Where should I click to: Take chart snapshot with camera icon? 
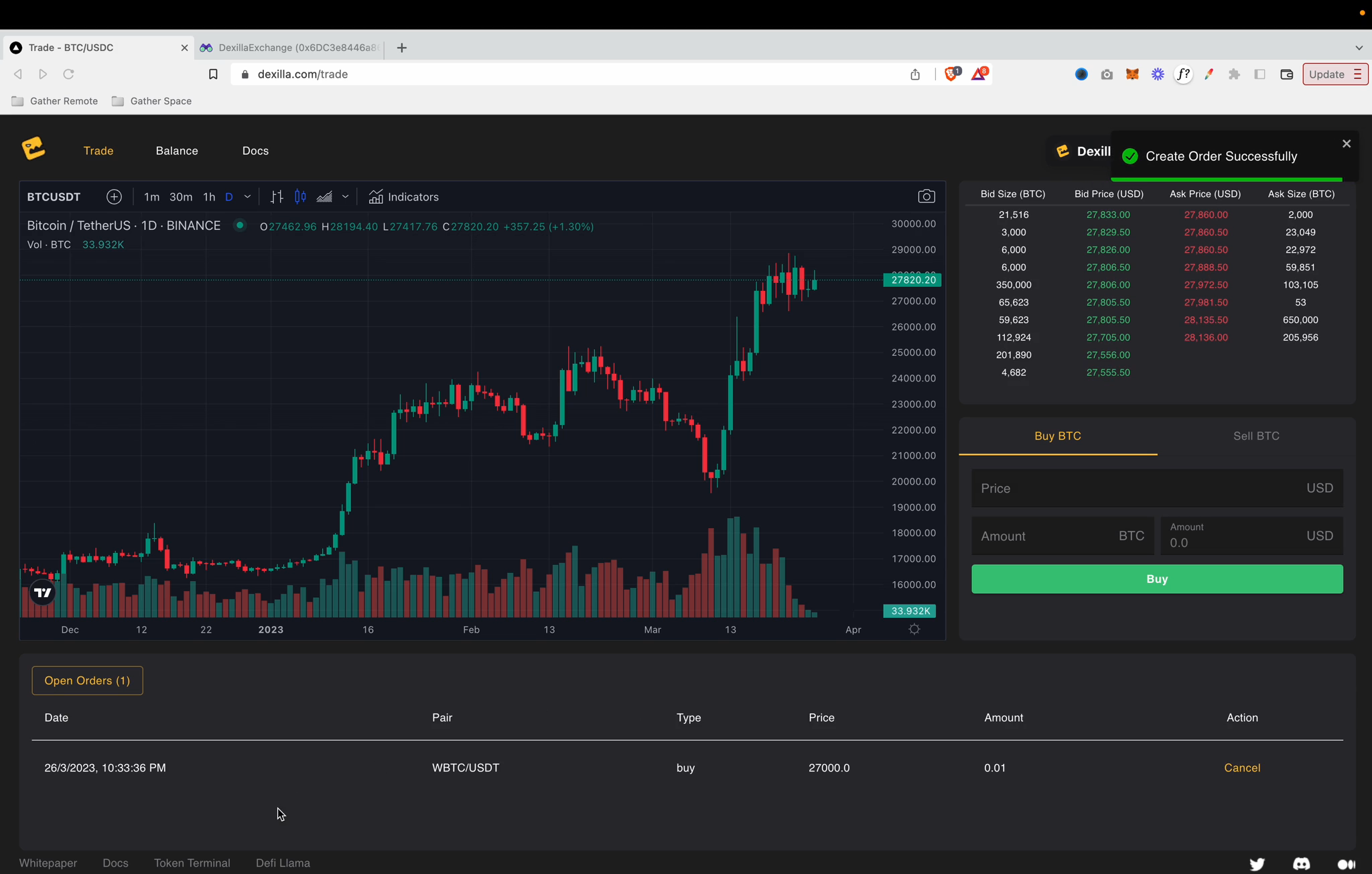(x=927, y=196)
